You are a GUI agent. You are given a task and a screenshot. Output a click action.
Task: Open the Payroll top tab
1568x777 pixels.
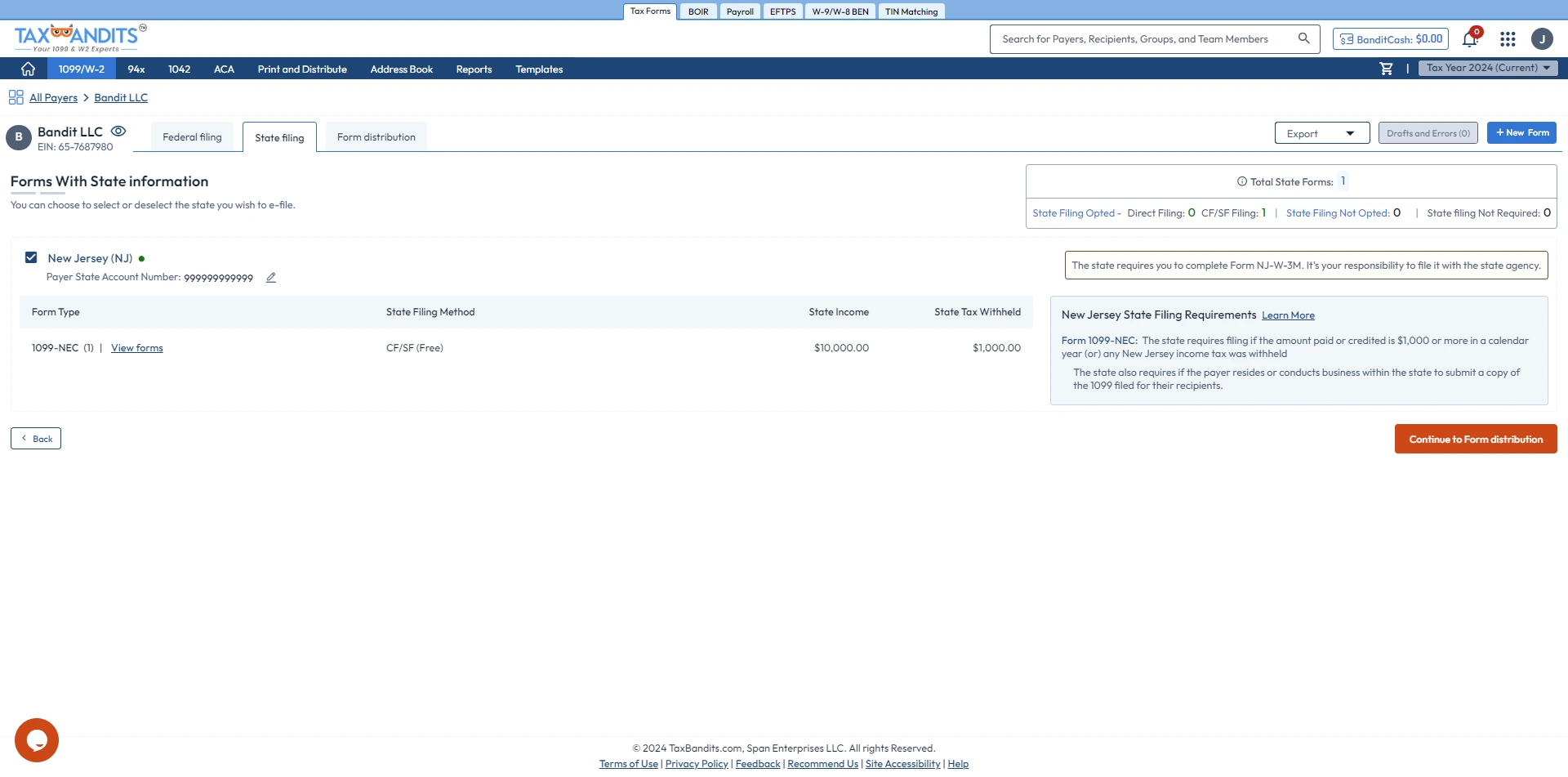[x=740, y=11]
